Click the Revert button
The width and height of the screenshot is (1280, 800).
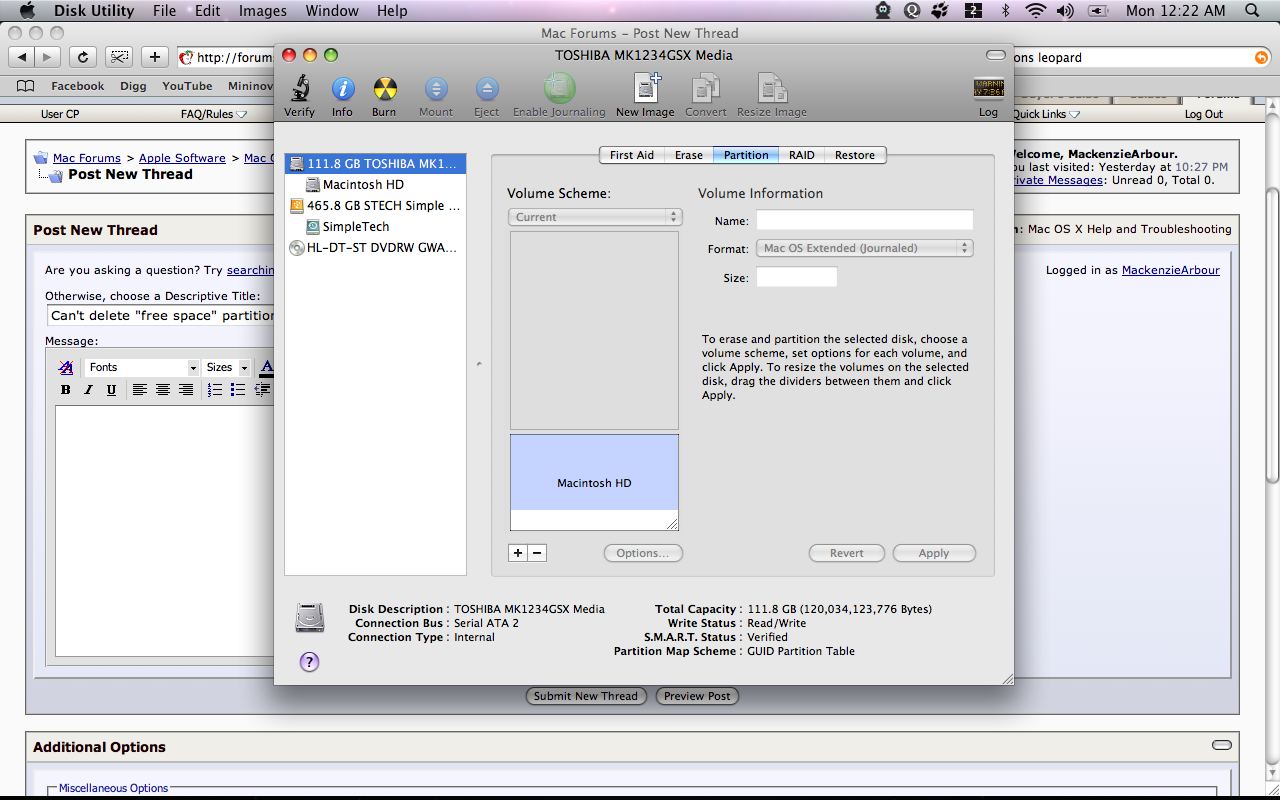click(x=847, y=553)
